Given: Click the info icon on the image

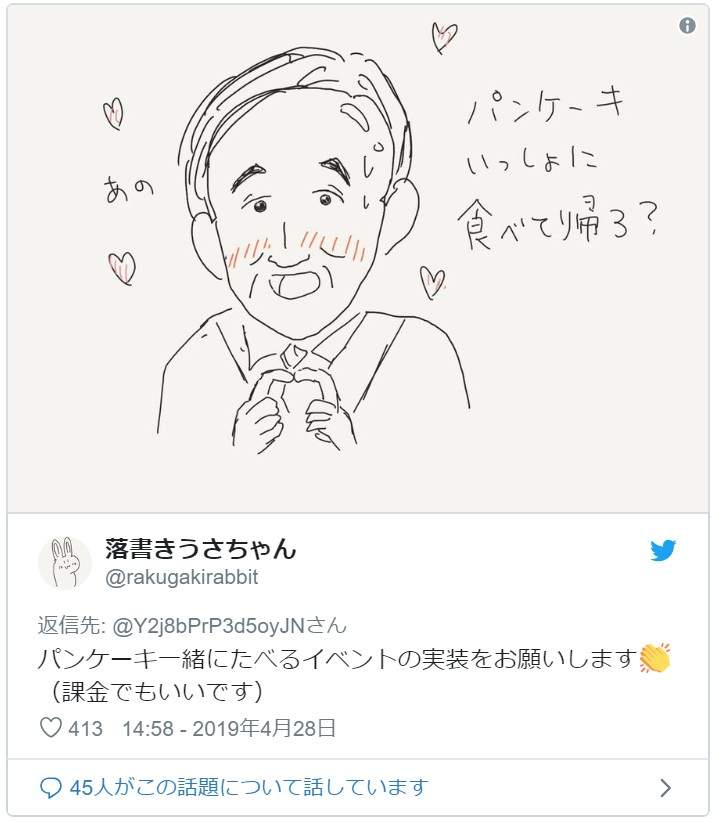Looking at the screenshot, I should pyautogui.click(x=687, y=26).
